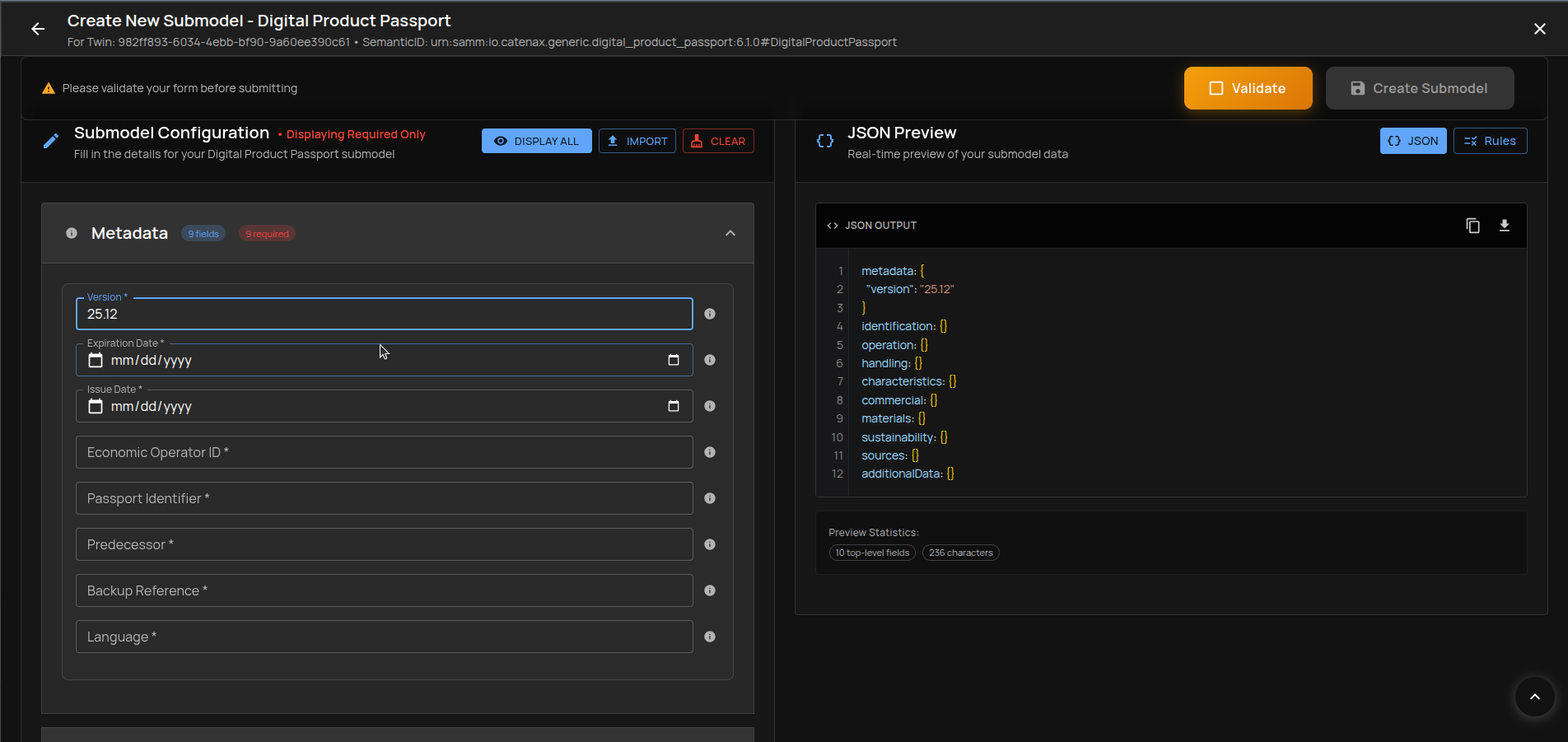The width and height of the screenshot is (1568, 742).
Task: Copy JSON output to clipboard
Action: (1472, 226)
